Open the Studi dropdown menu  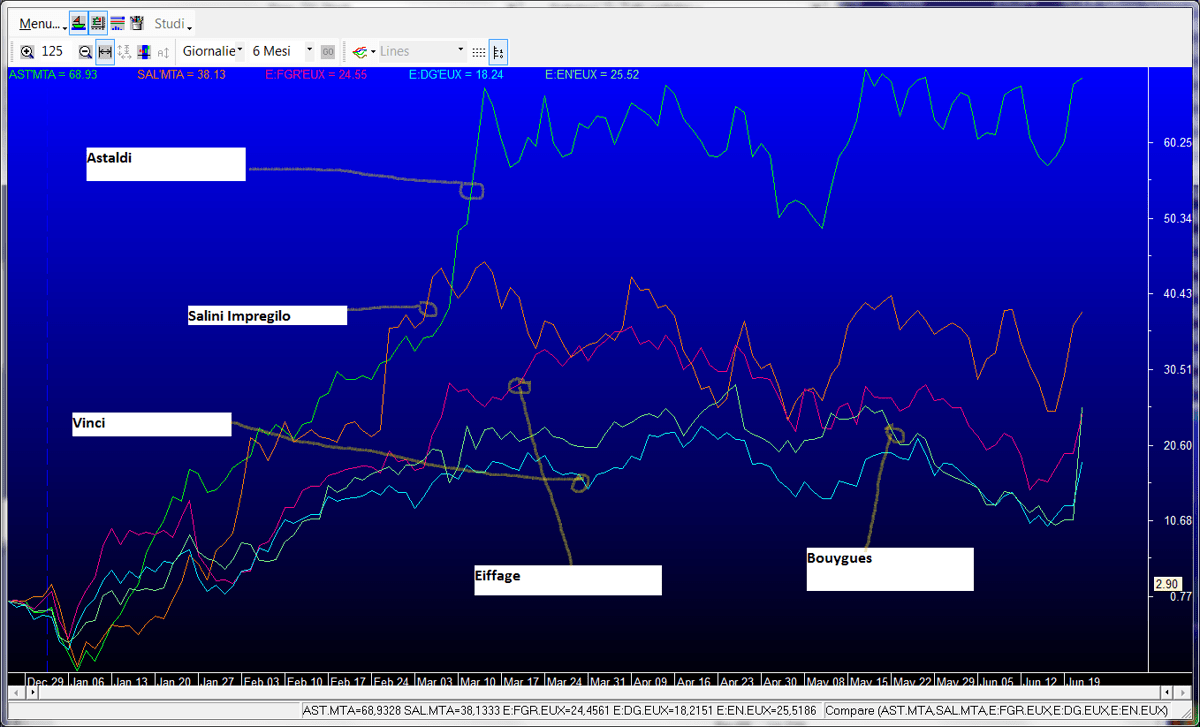173,23
